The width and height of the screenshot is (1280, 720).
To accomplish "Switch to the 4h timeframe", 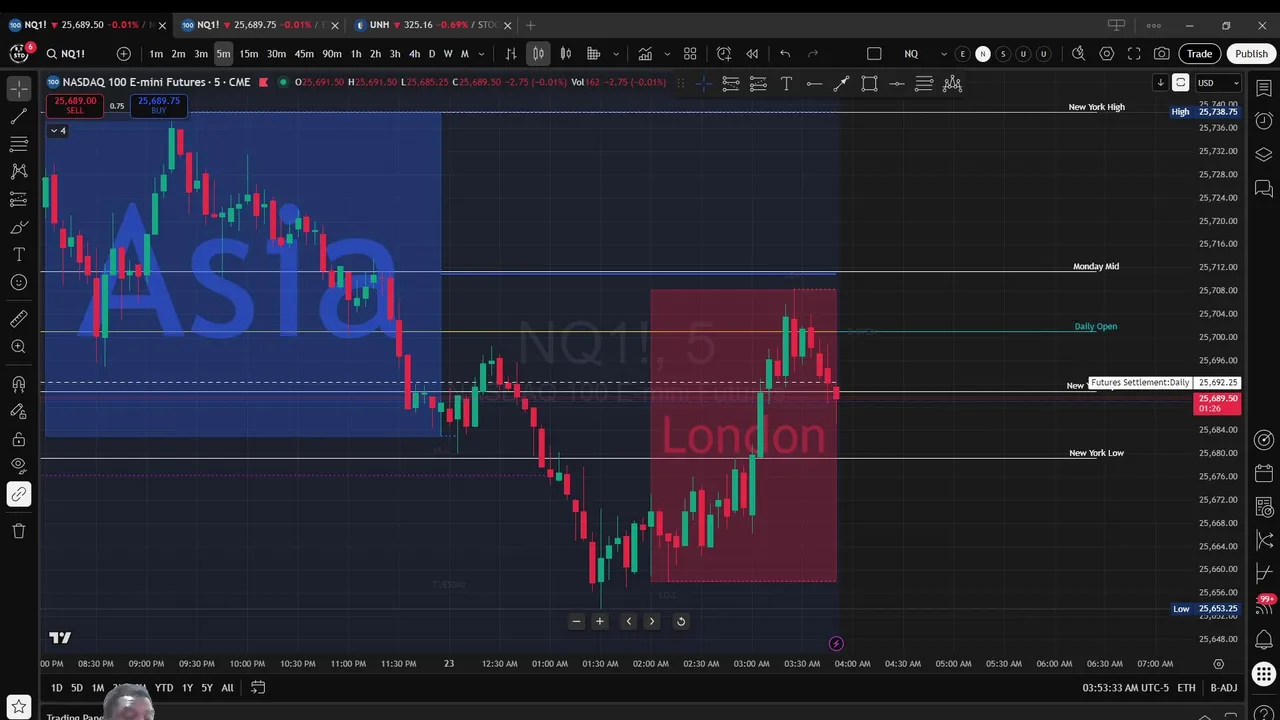I will click(x=414, y=54).
